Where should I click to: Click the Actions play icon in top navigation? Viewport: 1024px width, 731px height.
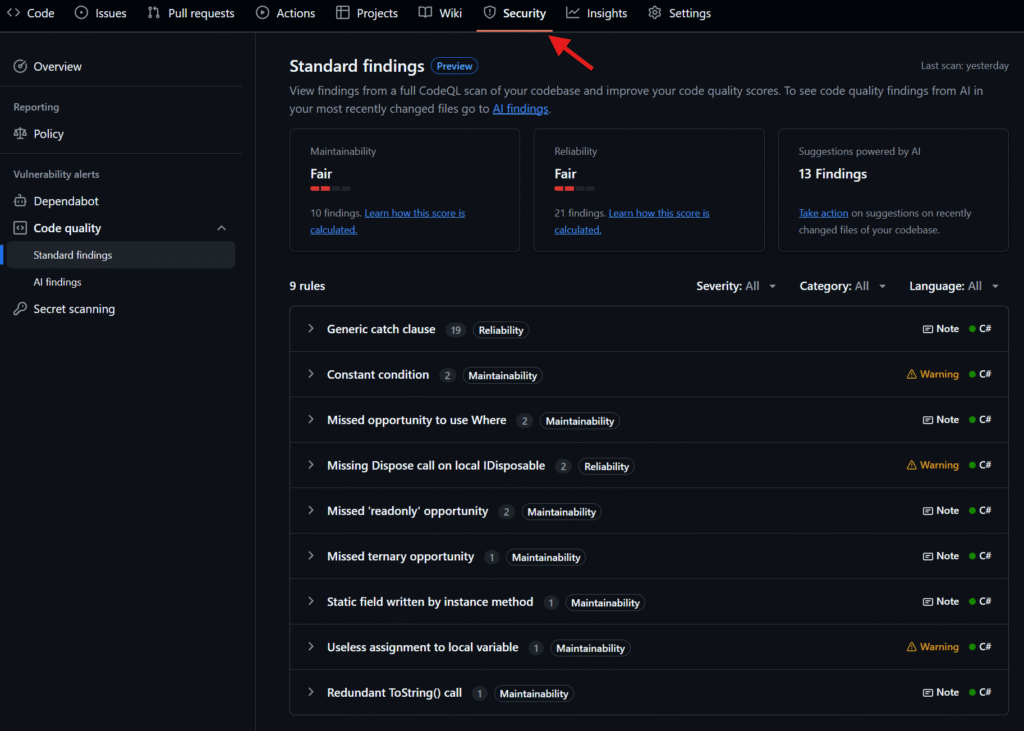pyautogui.click(x=262, y=13)
